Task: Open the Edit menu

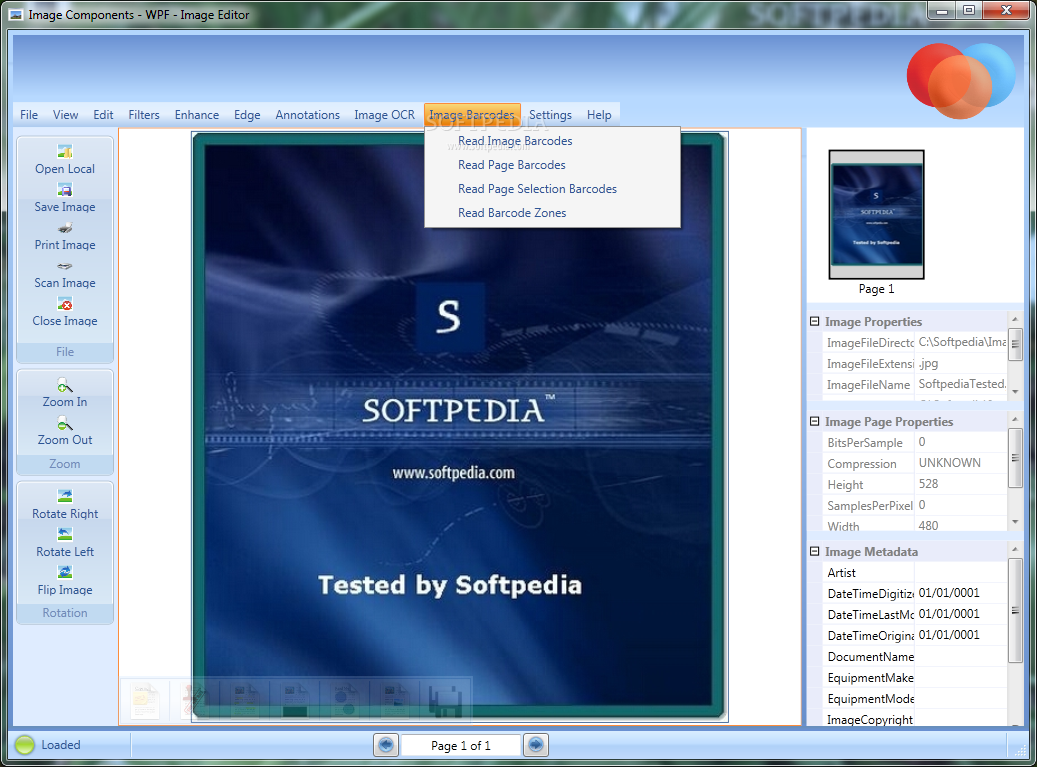Action: (x=103, y=114)
